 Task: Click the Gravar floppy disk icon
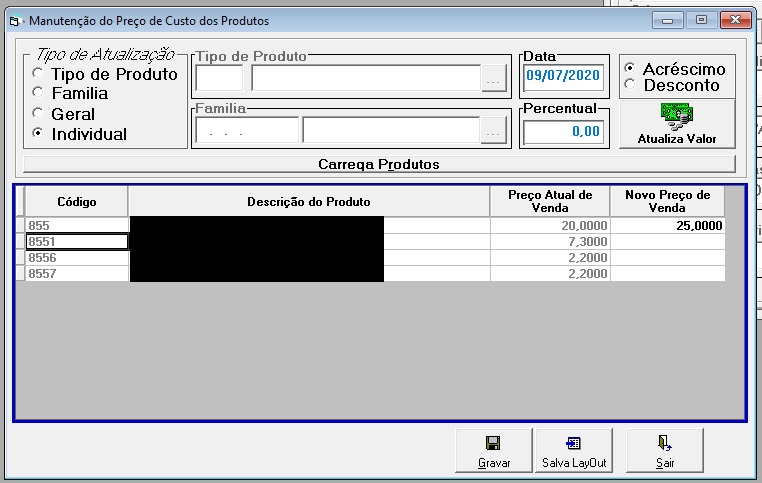point(493,443)
